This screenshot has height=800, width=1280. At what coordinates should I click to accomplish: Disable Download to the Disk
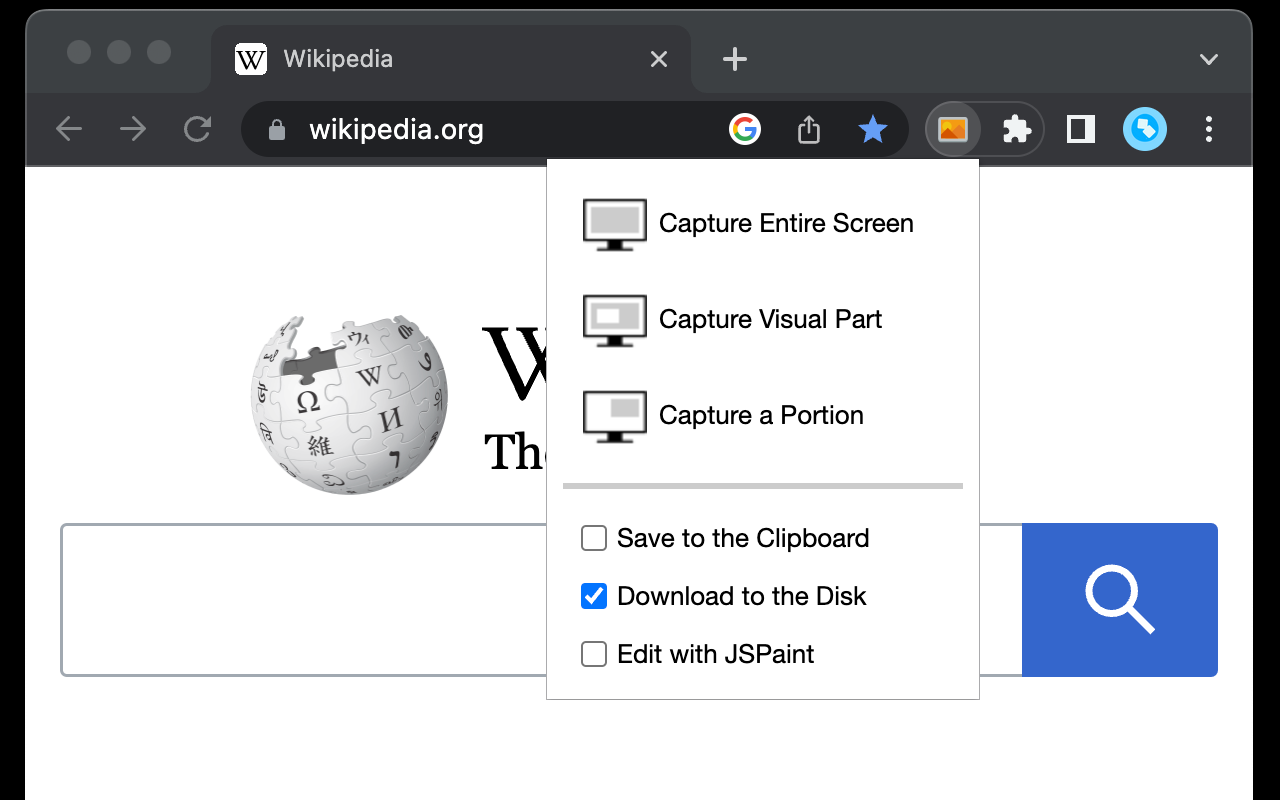click(593, 596)
